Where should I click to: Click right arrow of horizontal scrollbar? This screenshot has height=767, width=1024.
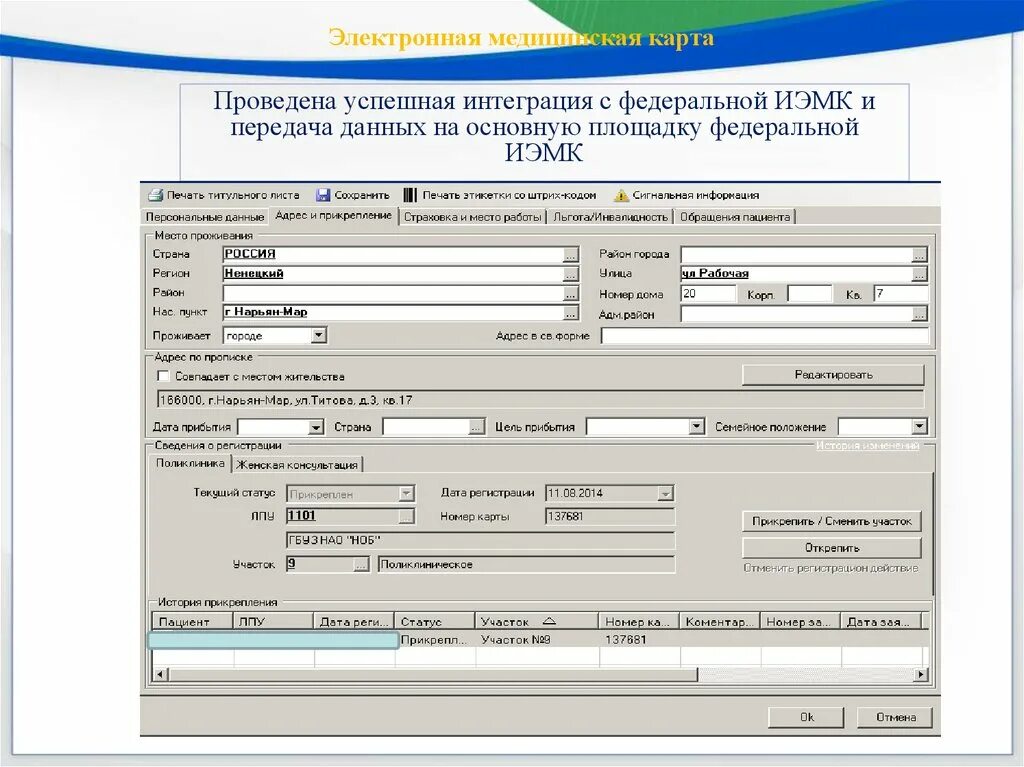(x=921, y=674)
